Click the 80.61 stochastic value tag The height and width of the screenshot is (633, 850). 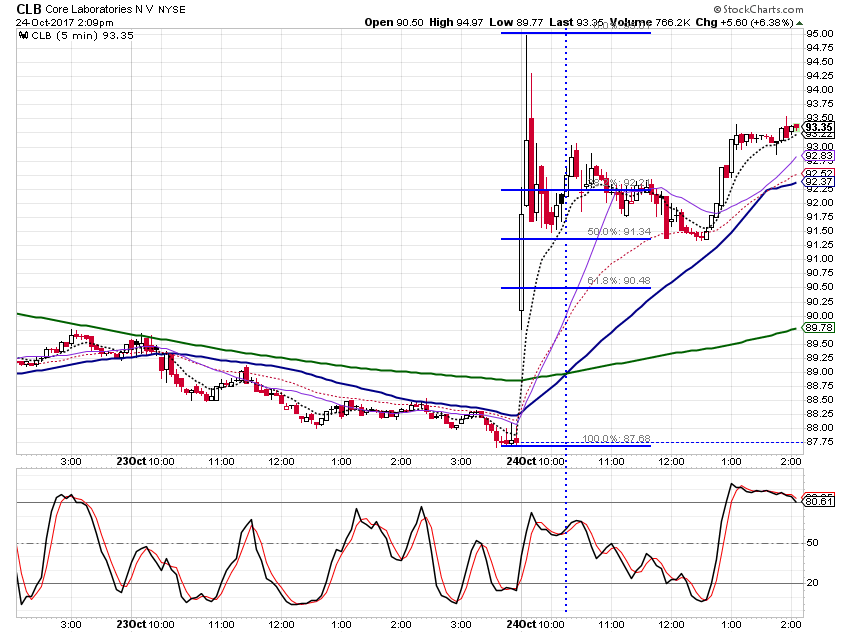pos(819,502)
